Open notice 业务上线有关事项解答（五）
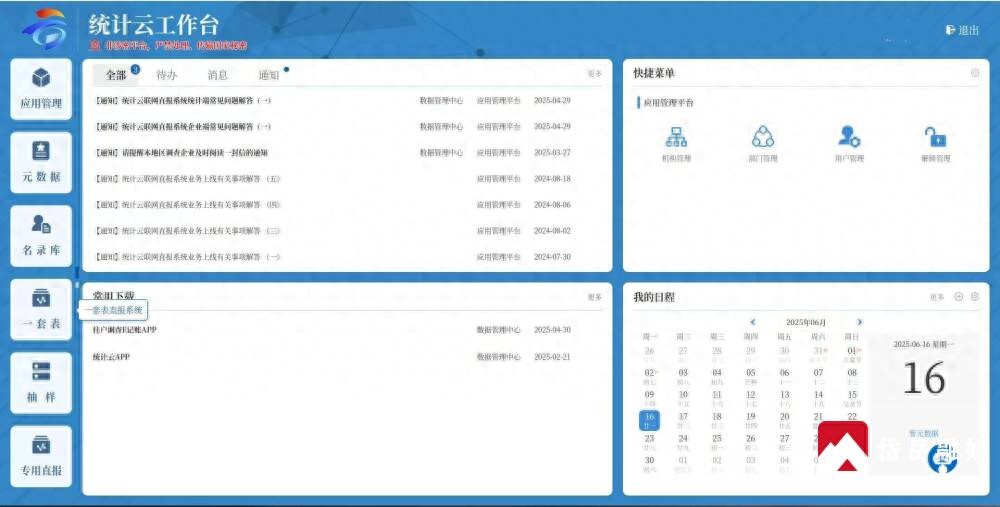 coord(188,179)
